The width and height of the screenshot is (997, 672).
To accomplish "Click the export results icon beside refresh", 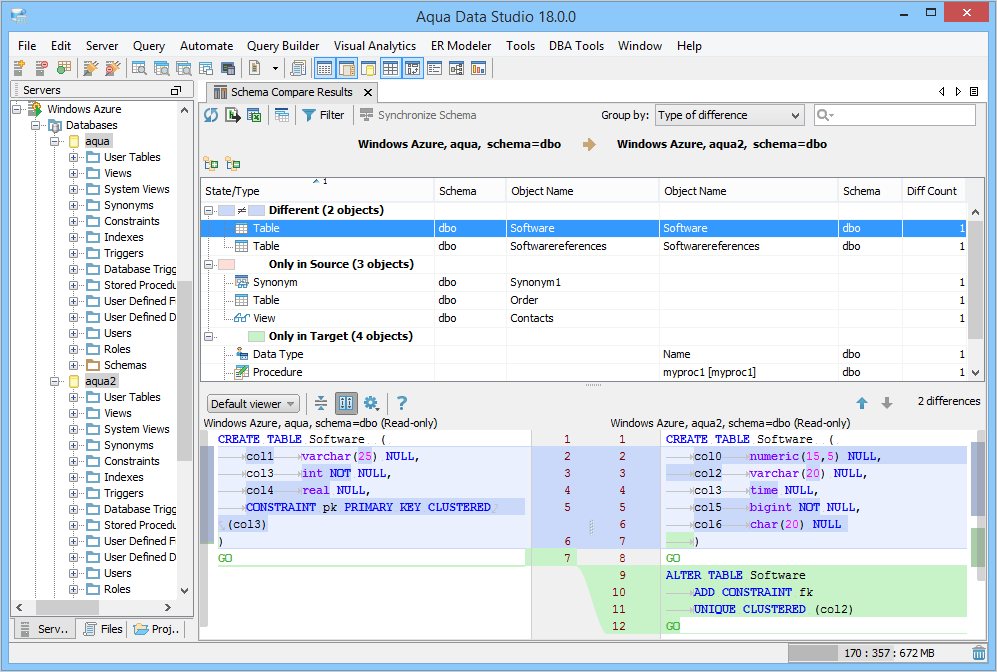I will point(233,115).
